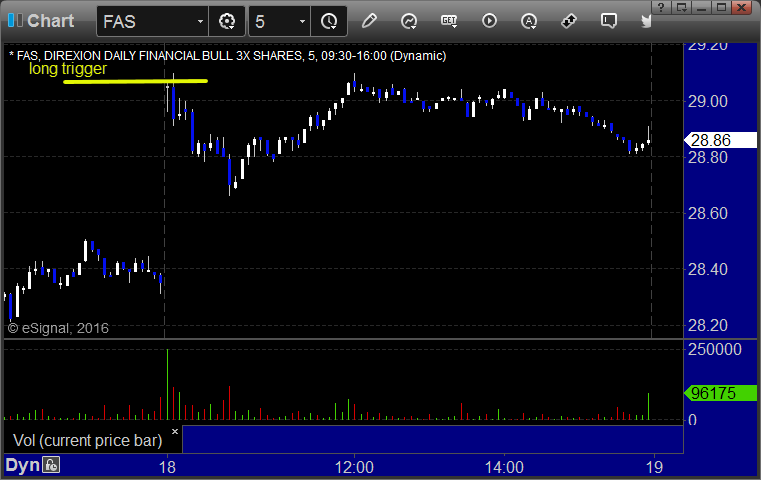761x480 pixels.
Task: Click the 12:00 time axis label
Action: coord(354,467)
